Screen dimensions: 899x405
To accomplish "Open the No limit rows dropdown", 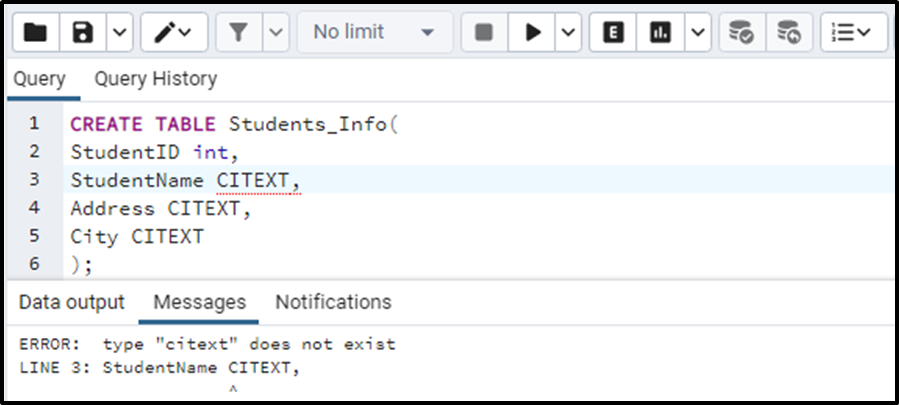I will click(x=375, y=33).
